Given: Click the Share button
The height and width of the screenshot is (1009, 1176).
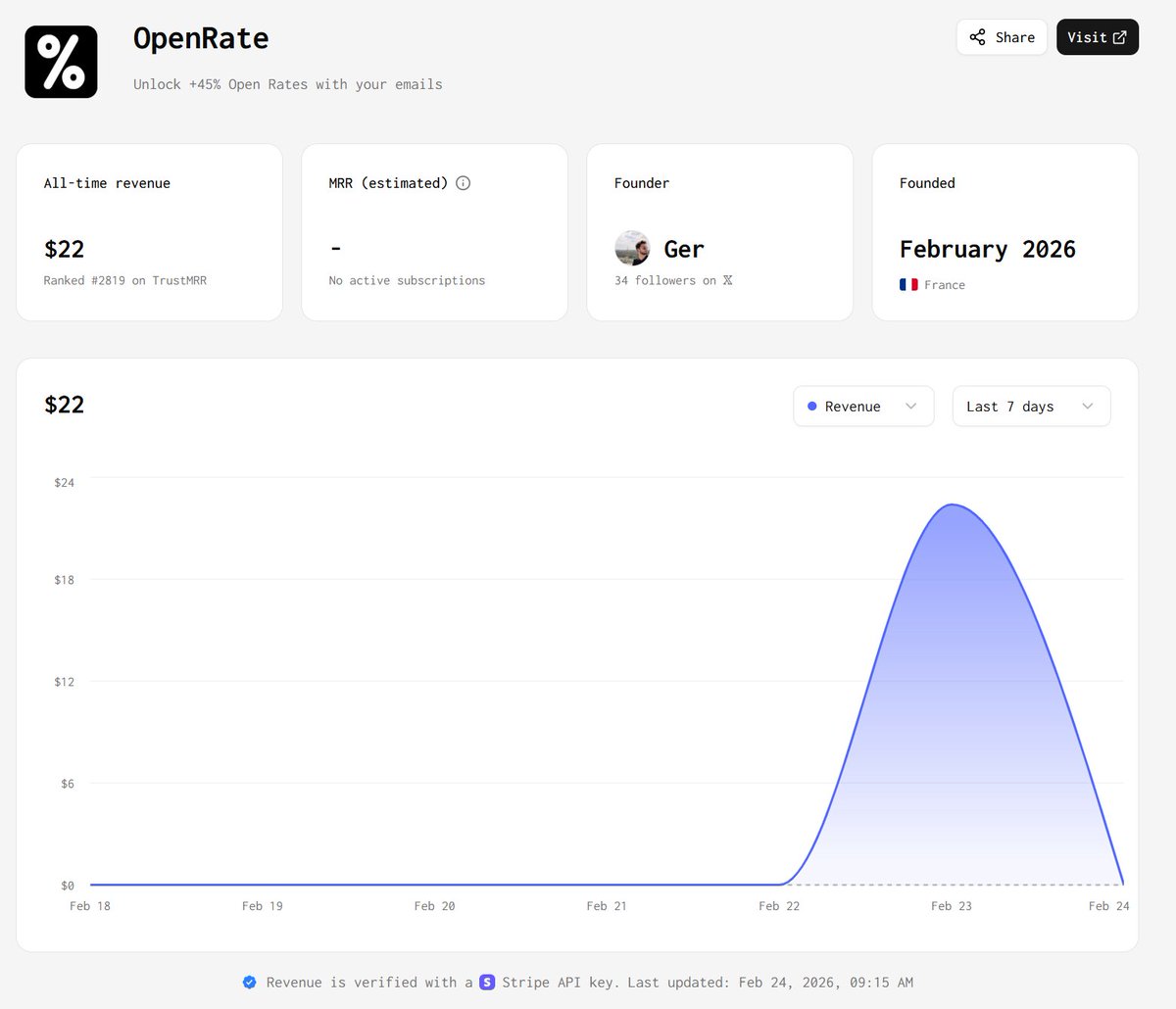Looking at the screenshot, I should (x=1002, y=37).
